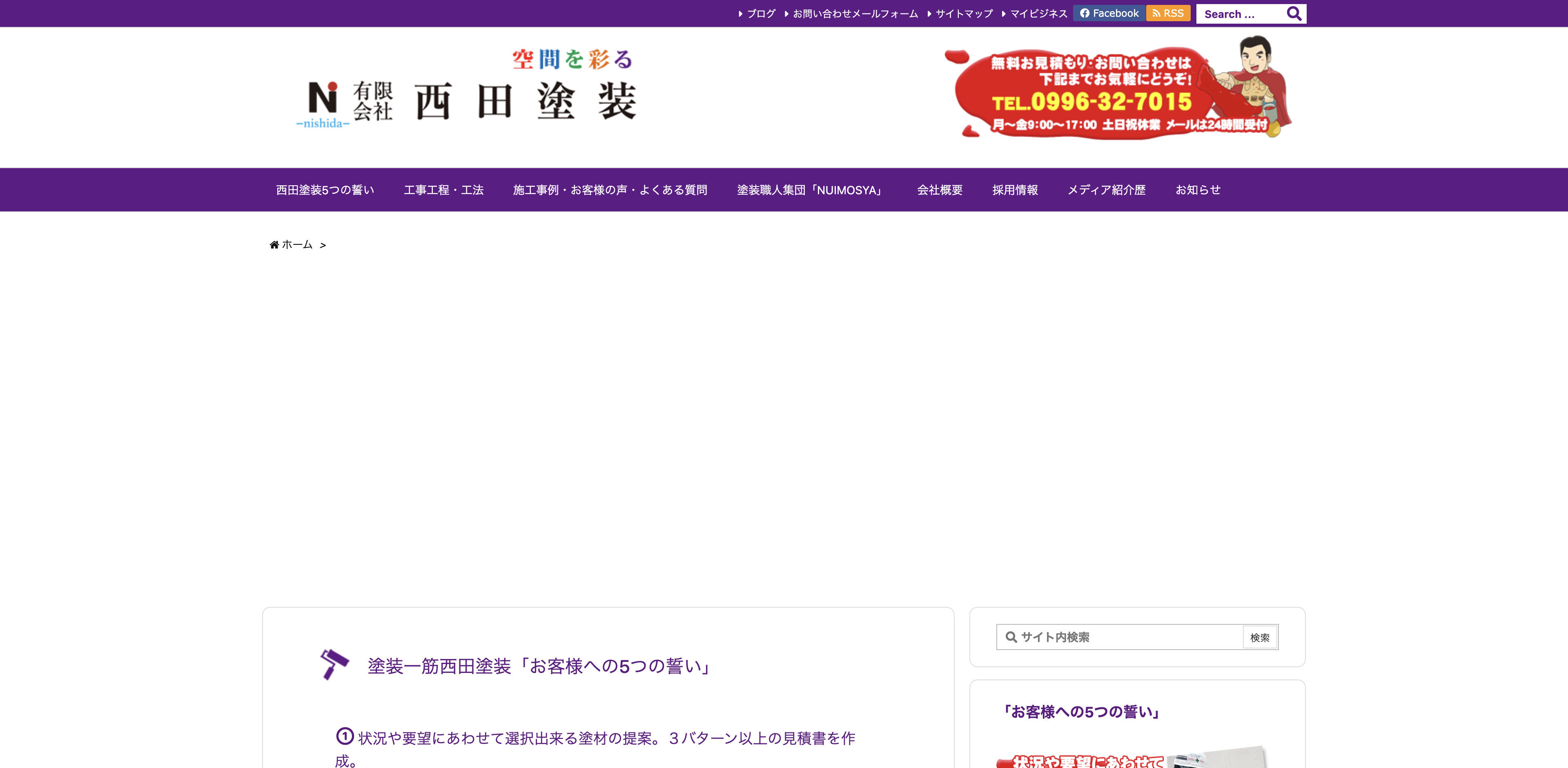Click heading 塗装一筋西田塗装「お客様への5つの誓い」
The height and width of the screenshot is (768, 1568).
540,666
